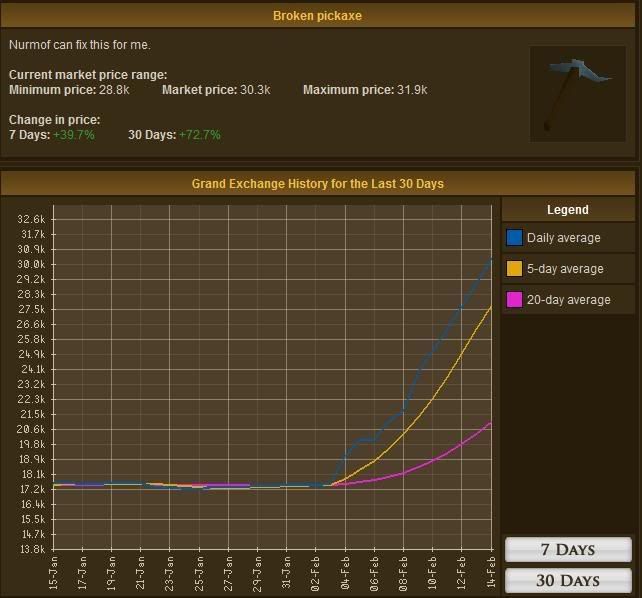642x598 pixels.
Task: Click the blue Daily average swatch
Action: (515, 238)
